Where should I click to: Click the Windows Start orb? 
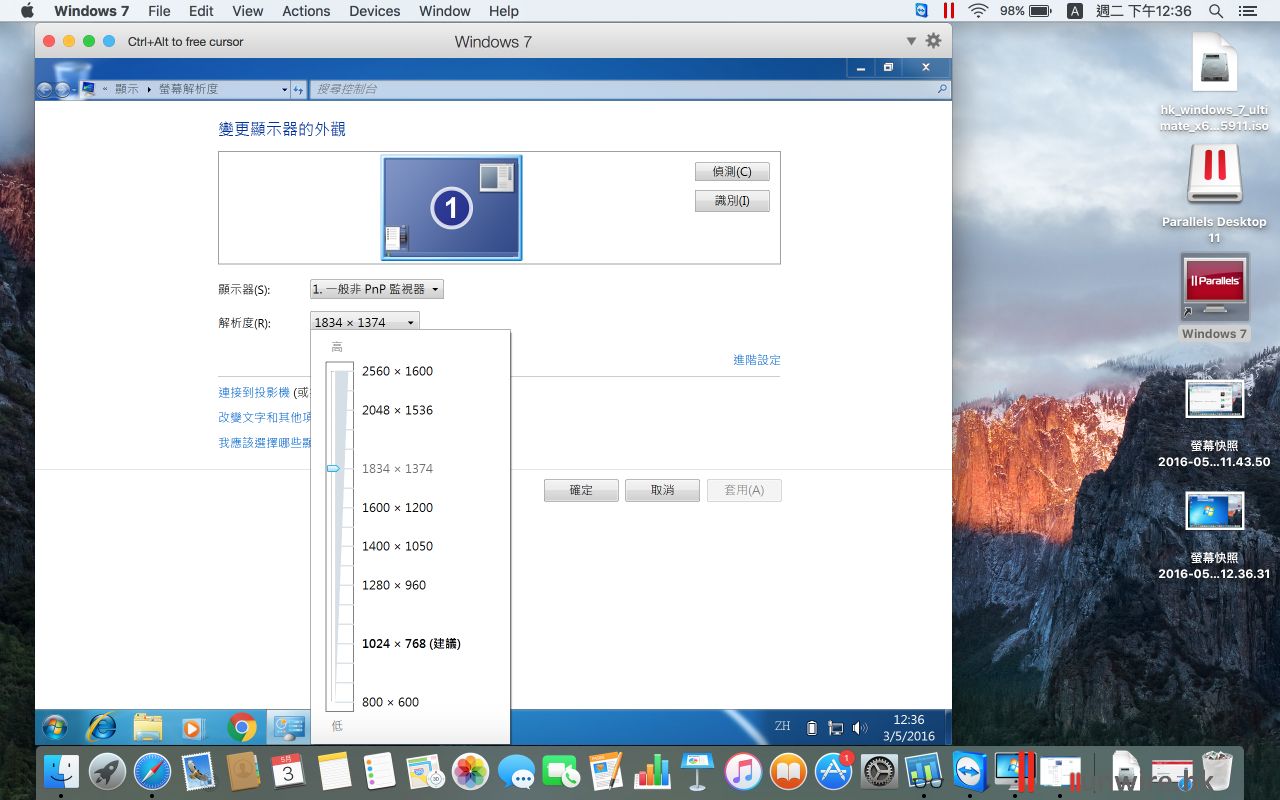pyautogui.click(x=55, y=727)
